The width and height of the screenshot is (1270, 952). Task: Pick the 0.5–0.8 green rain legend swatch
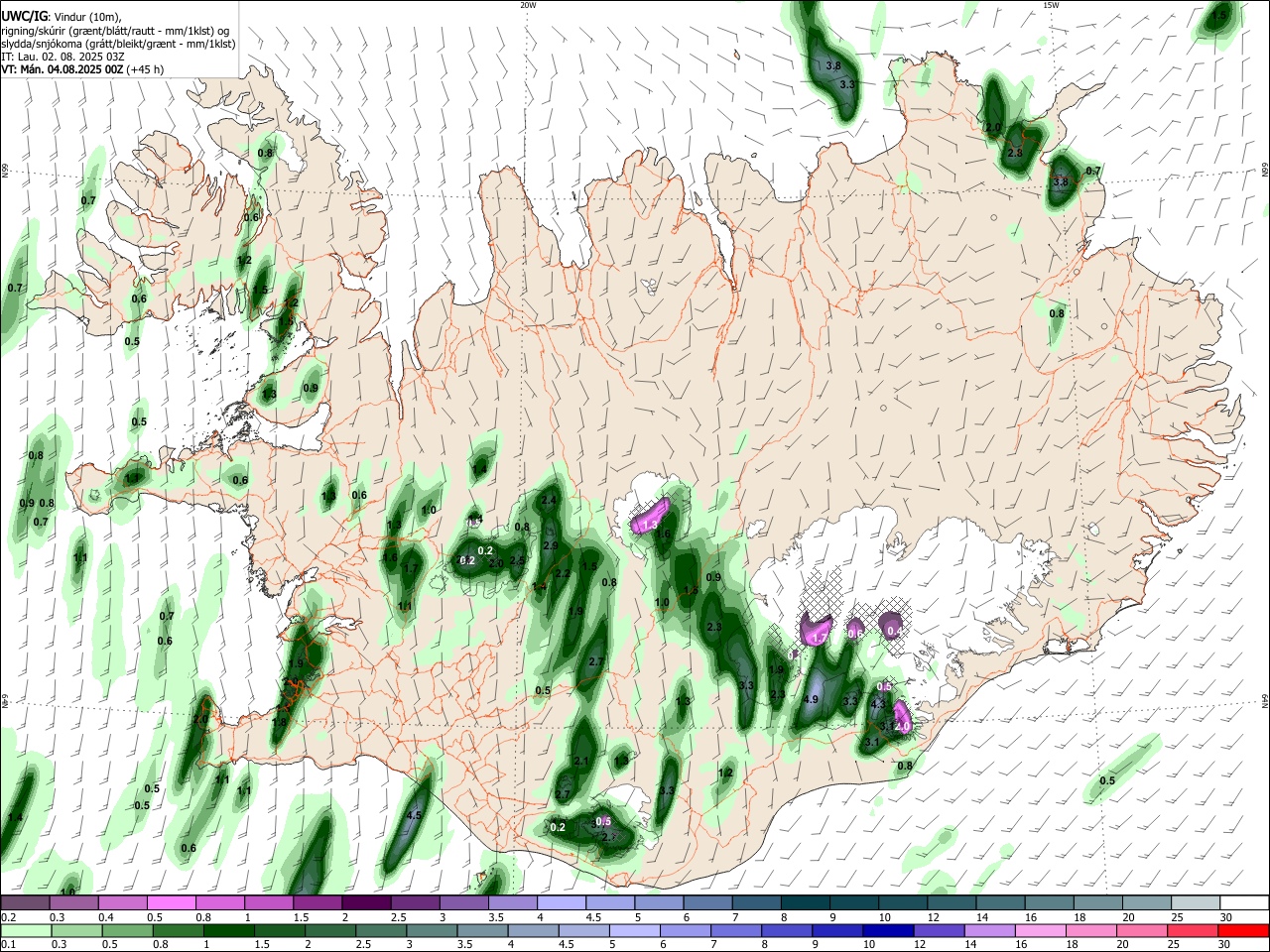pos(127,931)
